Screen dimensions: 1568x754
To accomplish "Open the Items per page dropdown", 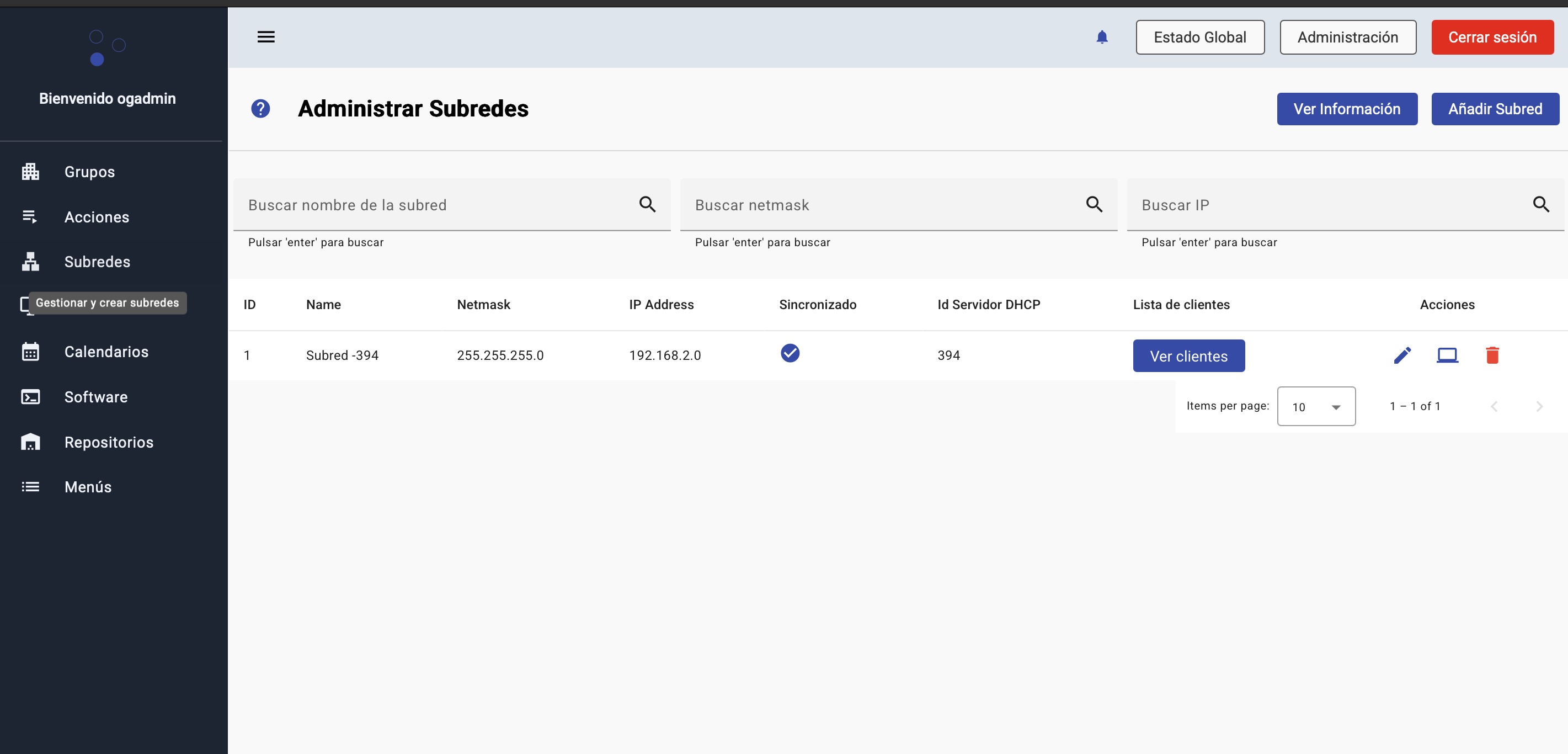I will (x=1316, y=406).
